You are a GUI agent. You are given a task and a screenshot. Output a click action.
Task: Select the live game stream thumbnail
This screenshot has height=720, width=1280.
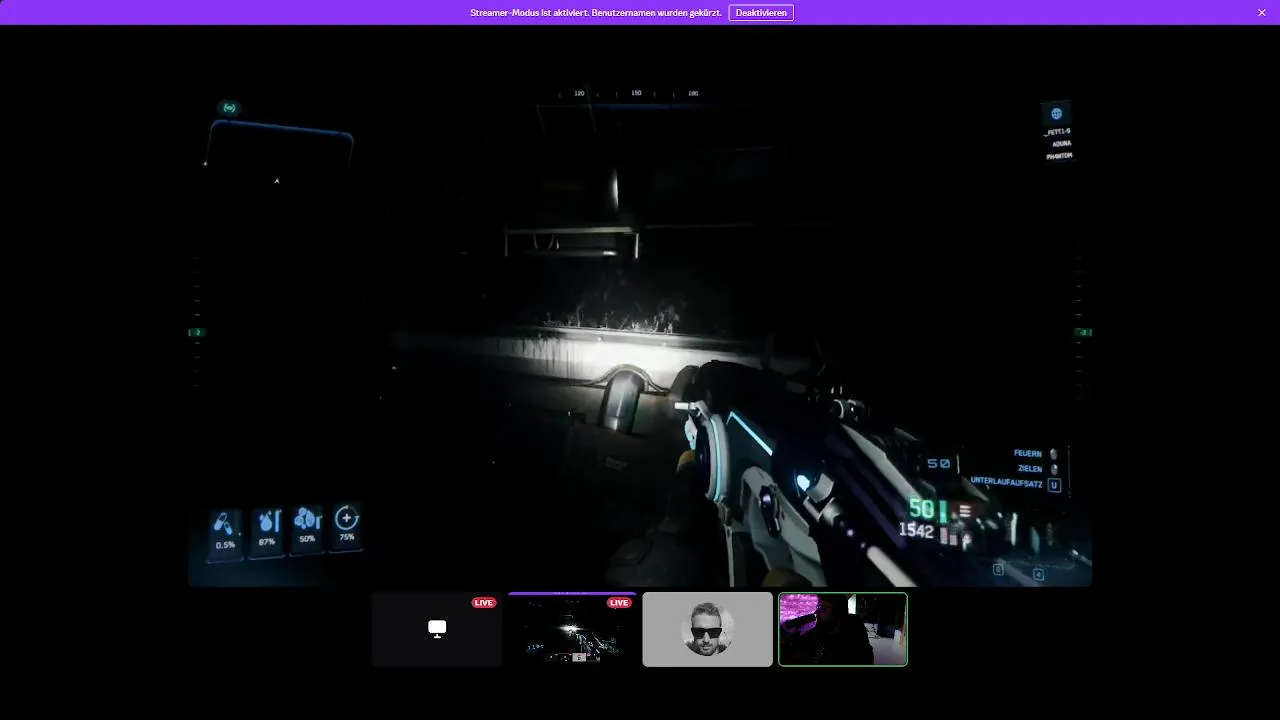(572, 629)
